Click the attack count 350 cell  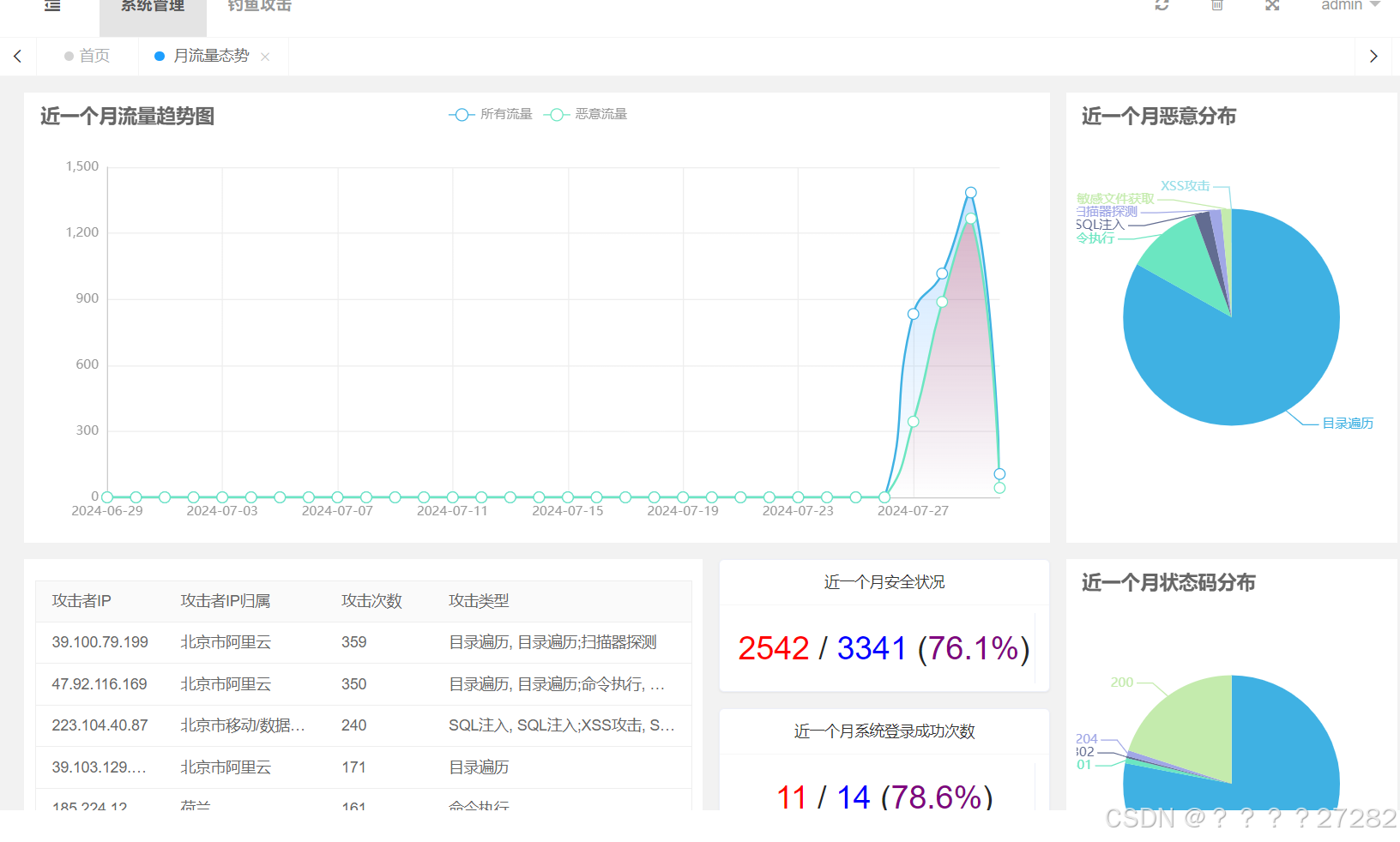pos(354,684)
